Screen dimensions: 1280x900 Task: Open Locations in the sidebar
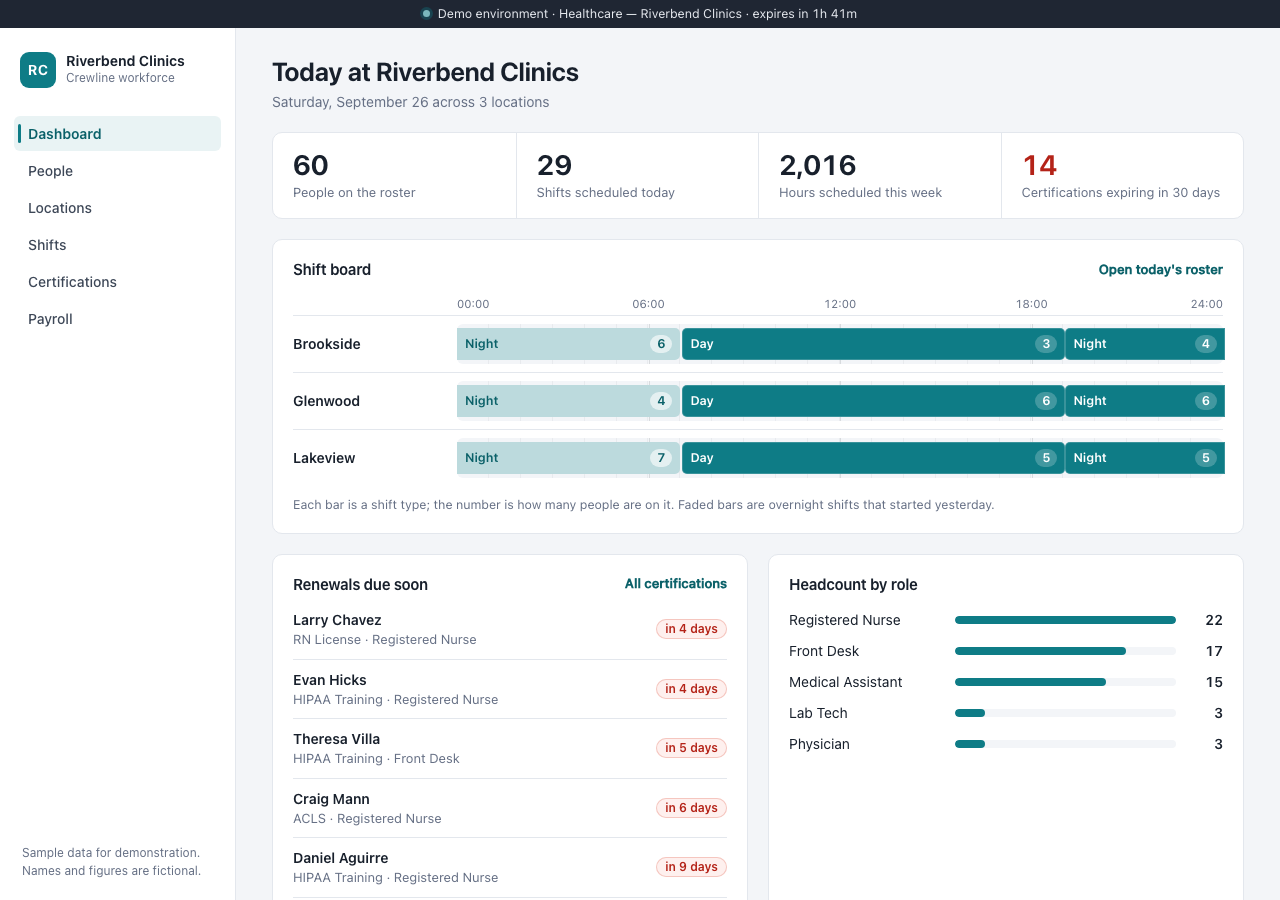(118, 208)
